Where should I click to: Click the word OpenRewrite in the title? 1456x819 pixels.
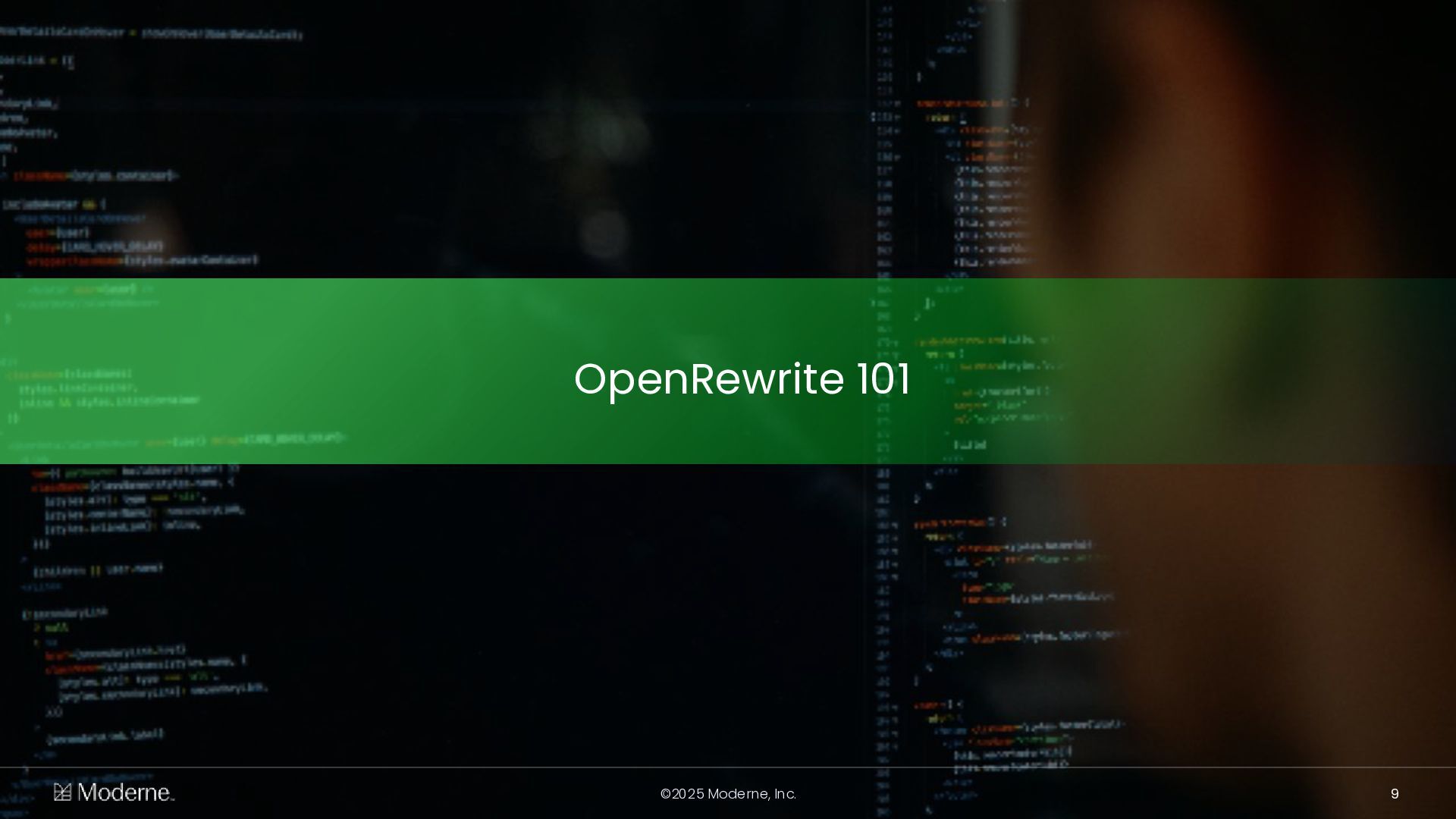coord(708,378)
